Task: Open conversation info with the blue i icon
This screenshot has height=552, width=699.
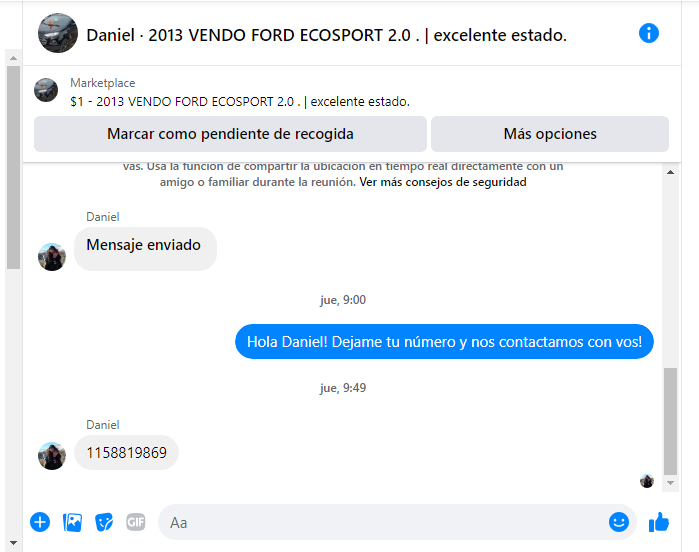Action: click(x=649, y=33)
